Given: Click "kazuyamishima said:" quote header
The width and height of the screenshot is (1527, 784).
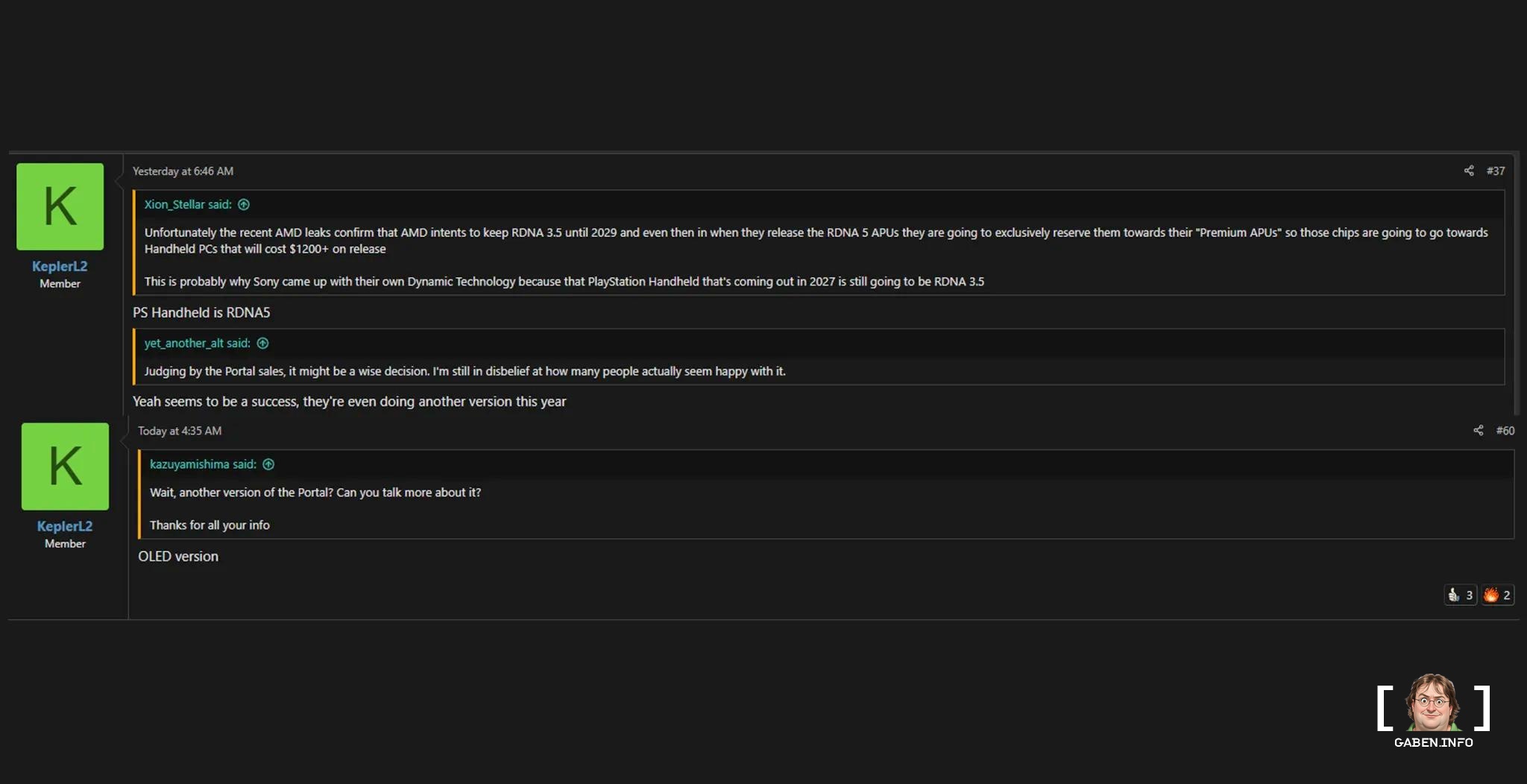Looking at the screenshot, I should [203, 464].
